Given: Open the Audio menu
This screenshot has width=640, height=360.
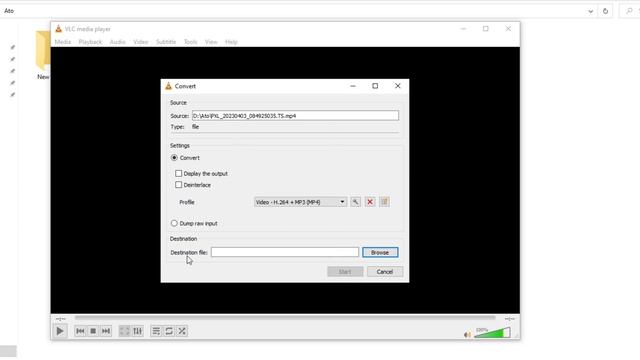Looking at the screenshot, I should tap(118, 42).
